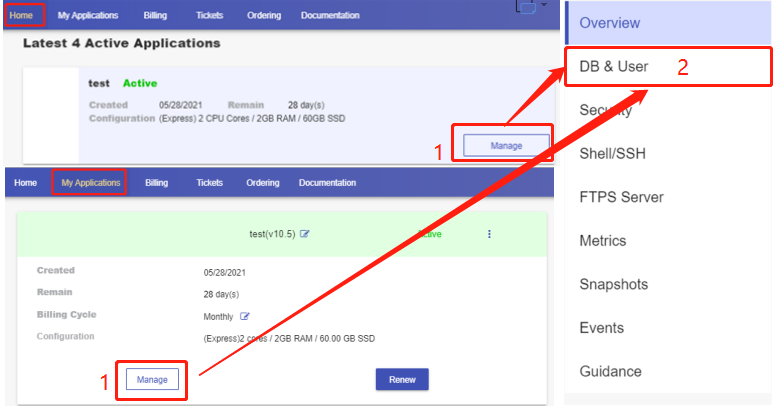Screen dimensions: 774x408
Task: View Metrics in the sidebar
Action: coord(603,240)
